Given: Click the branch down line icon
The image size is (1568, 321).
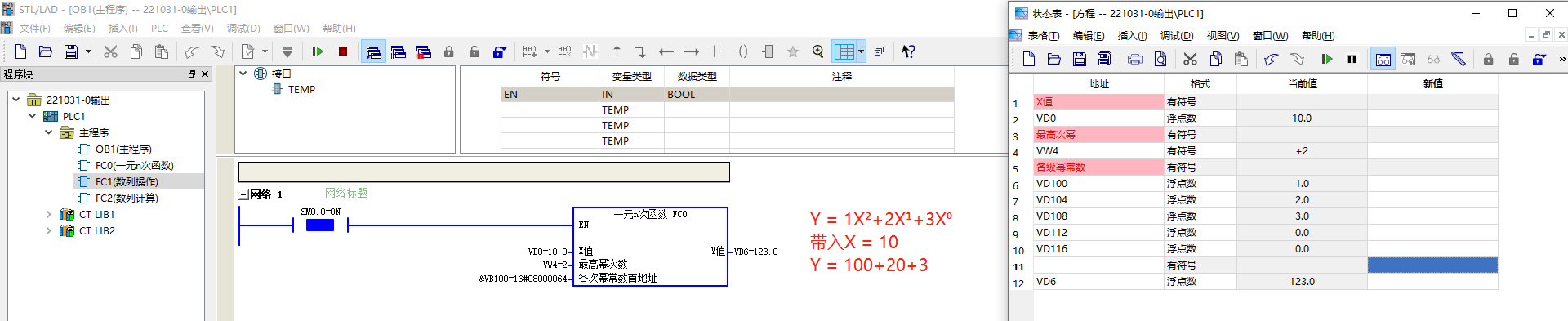Looking at the screenshot, I should (641, 51).
